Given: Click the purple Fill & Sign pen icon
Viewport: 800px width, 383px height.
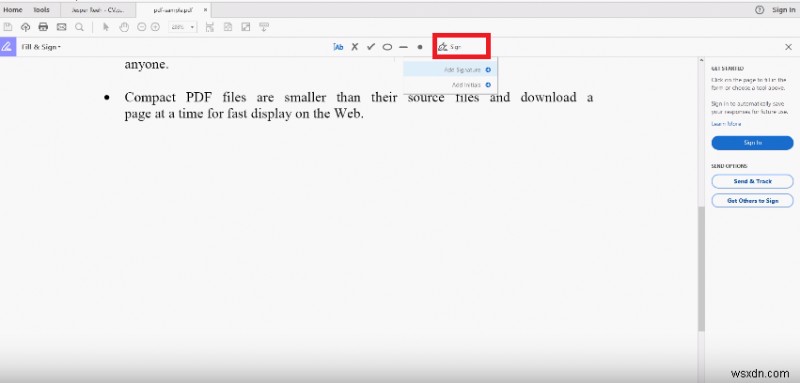Looking at the screenshot, I should tap(8, 47).
